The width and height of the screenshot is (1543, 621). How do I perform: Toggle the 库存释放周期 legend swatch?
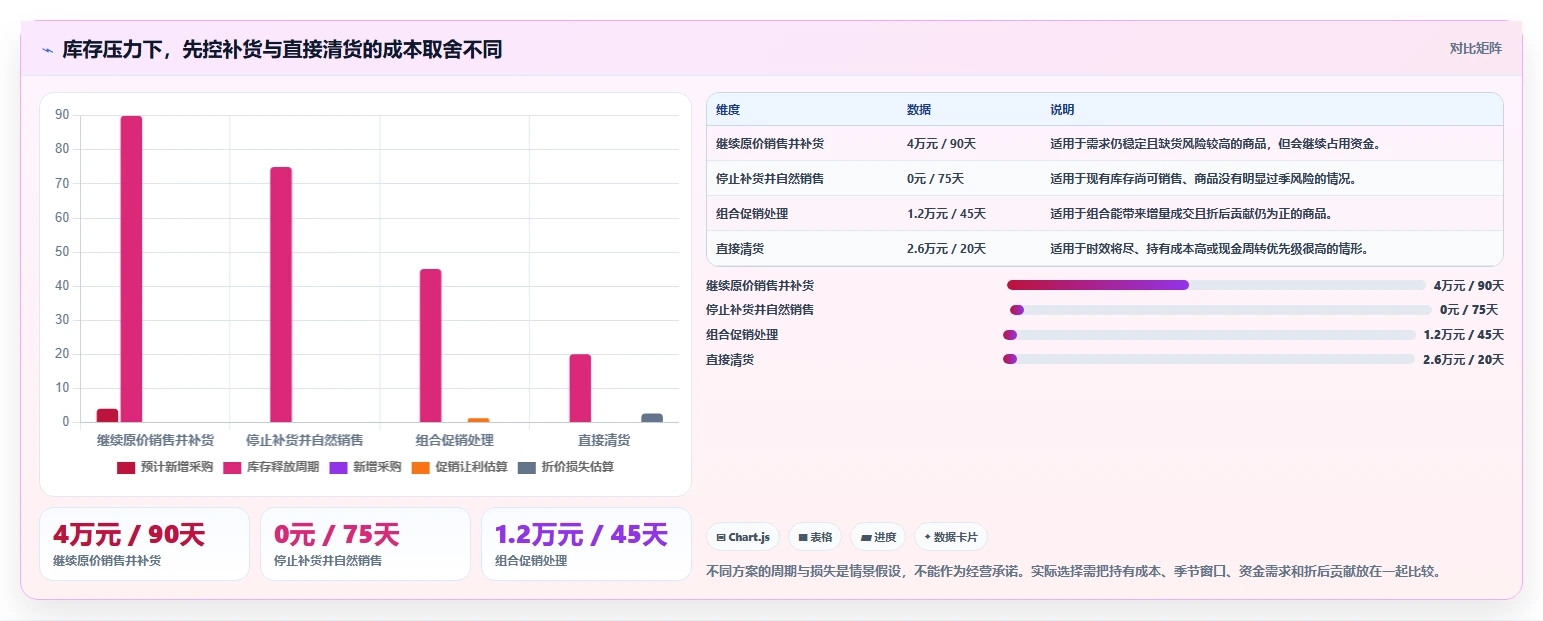click(232, 467)
